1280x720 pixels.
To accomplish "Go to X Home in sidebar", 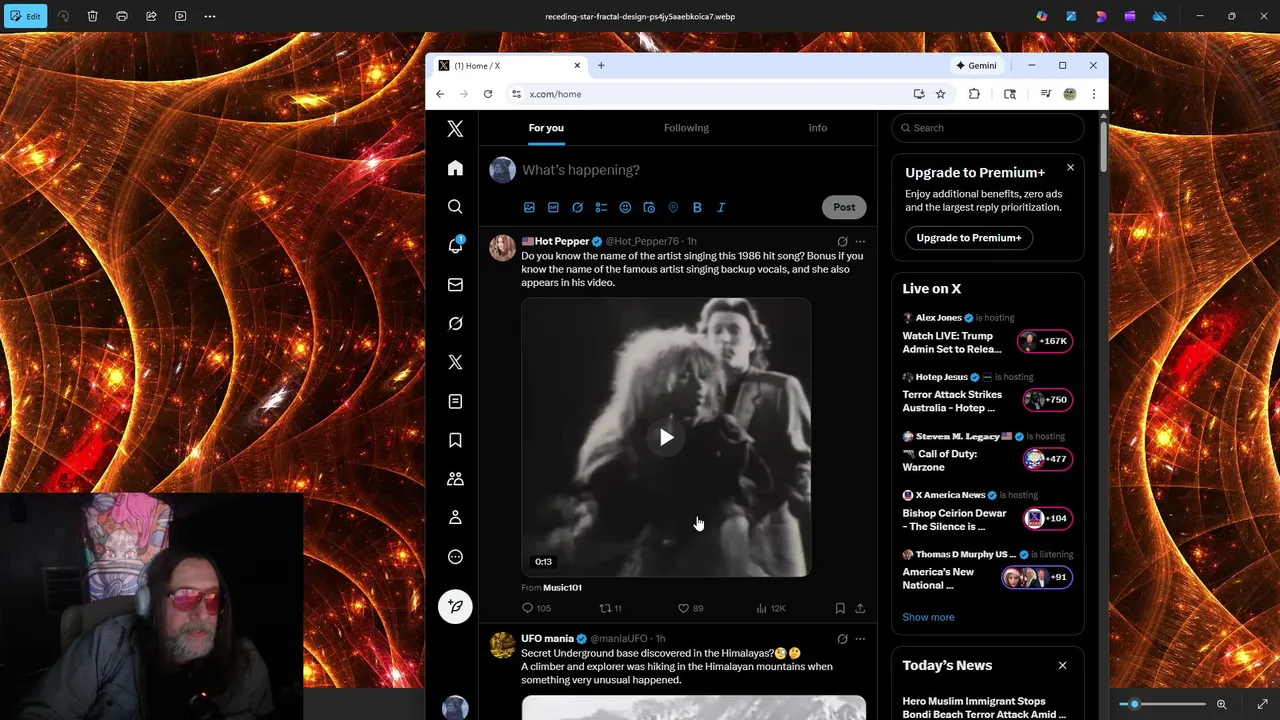I will tap(455, 168).
